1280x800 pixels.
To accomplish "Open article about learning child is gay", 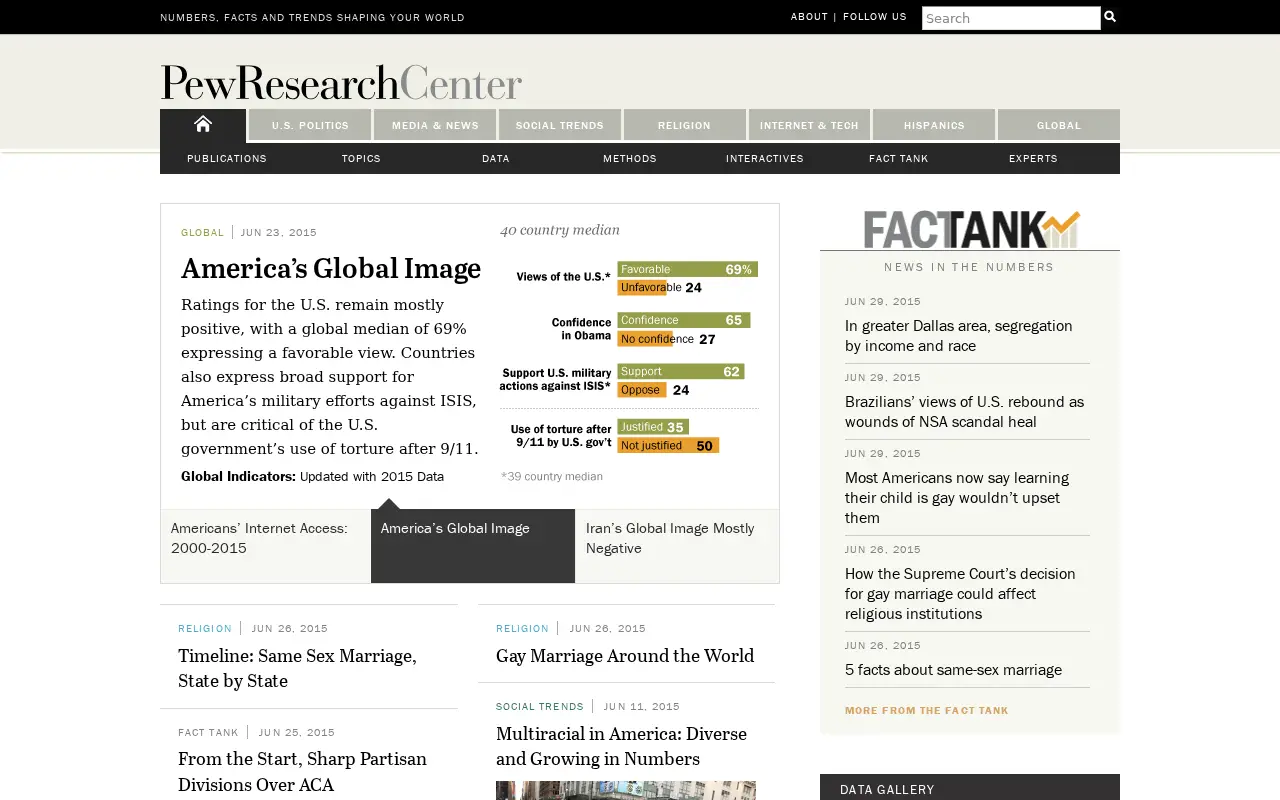I will 957,498.
